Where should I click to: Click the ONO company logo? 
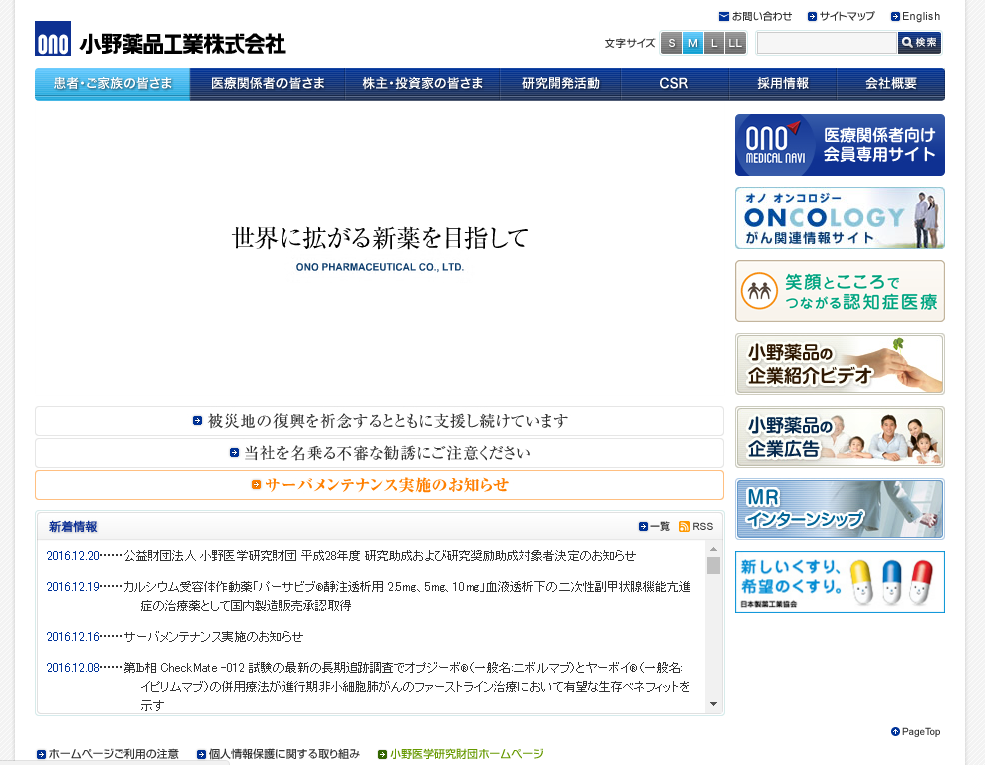(53, 39)
